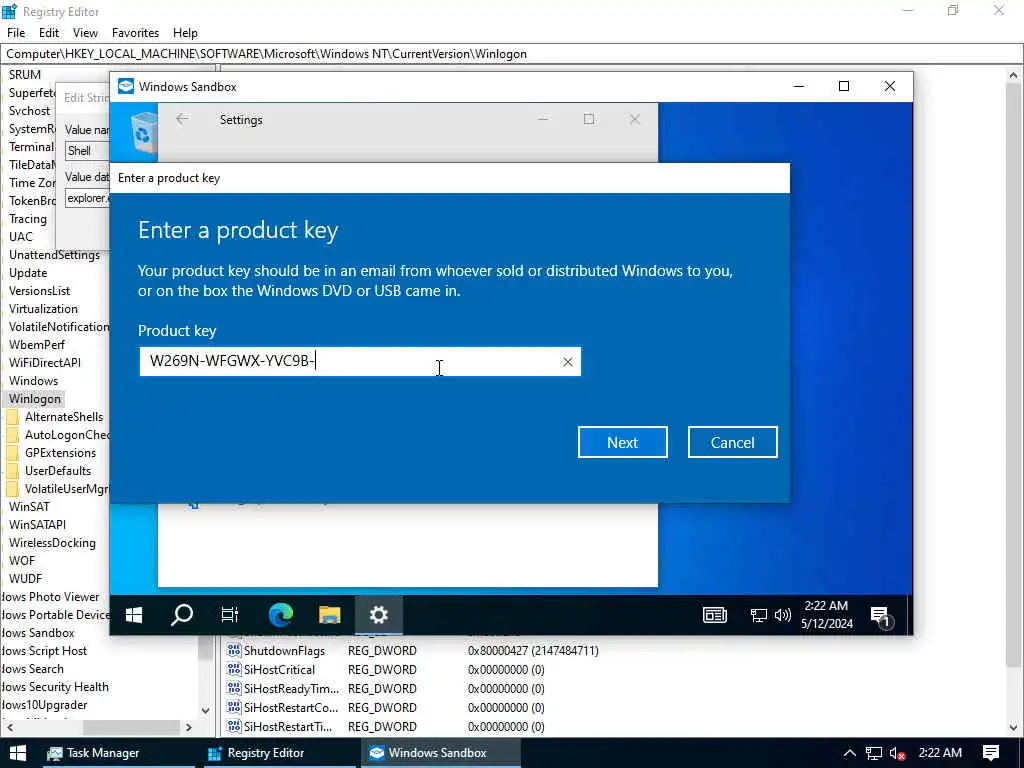Click the Recycle Bin icon in sandbox
The image size is (1024, 768).
[x=142, y=134]
